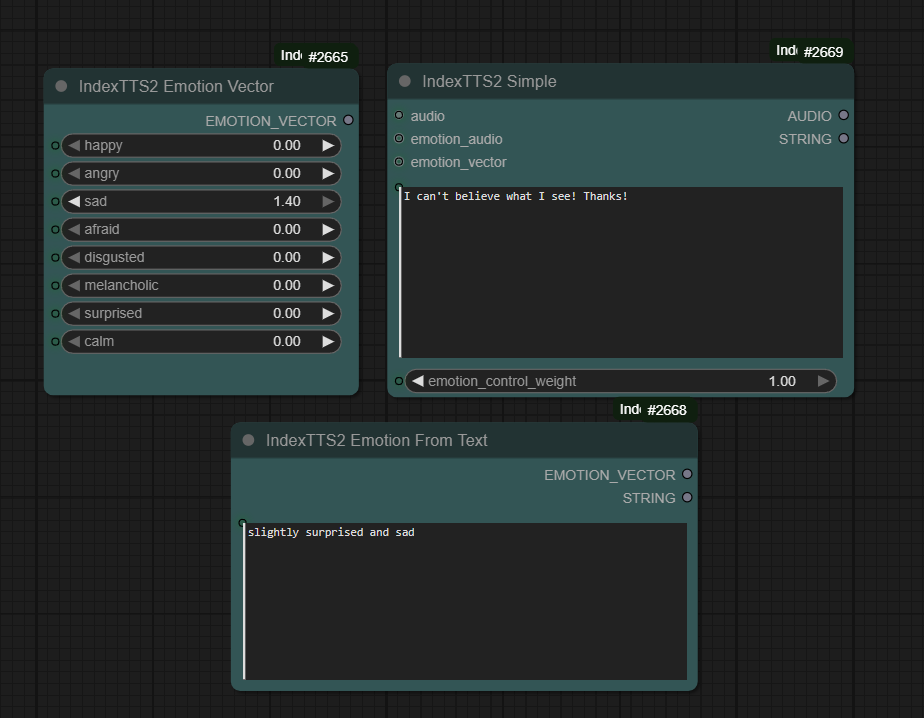Decrease the calm value with left arrow
Screen dimensions: 924x718
point(74,342)
